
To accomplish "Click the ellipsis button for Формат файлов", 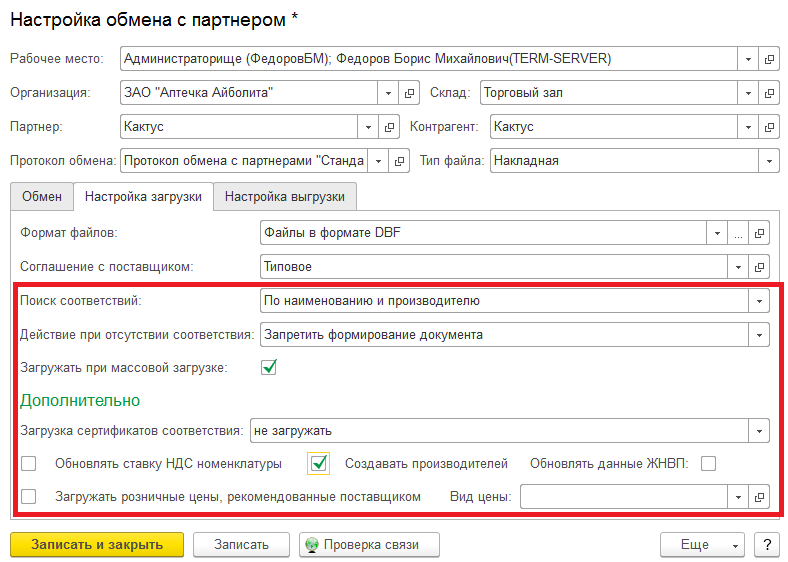I will (738, 233).
